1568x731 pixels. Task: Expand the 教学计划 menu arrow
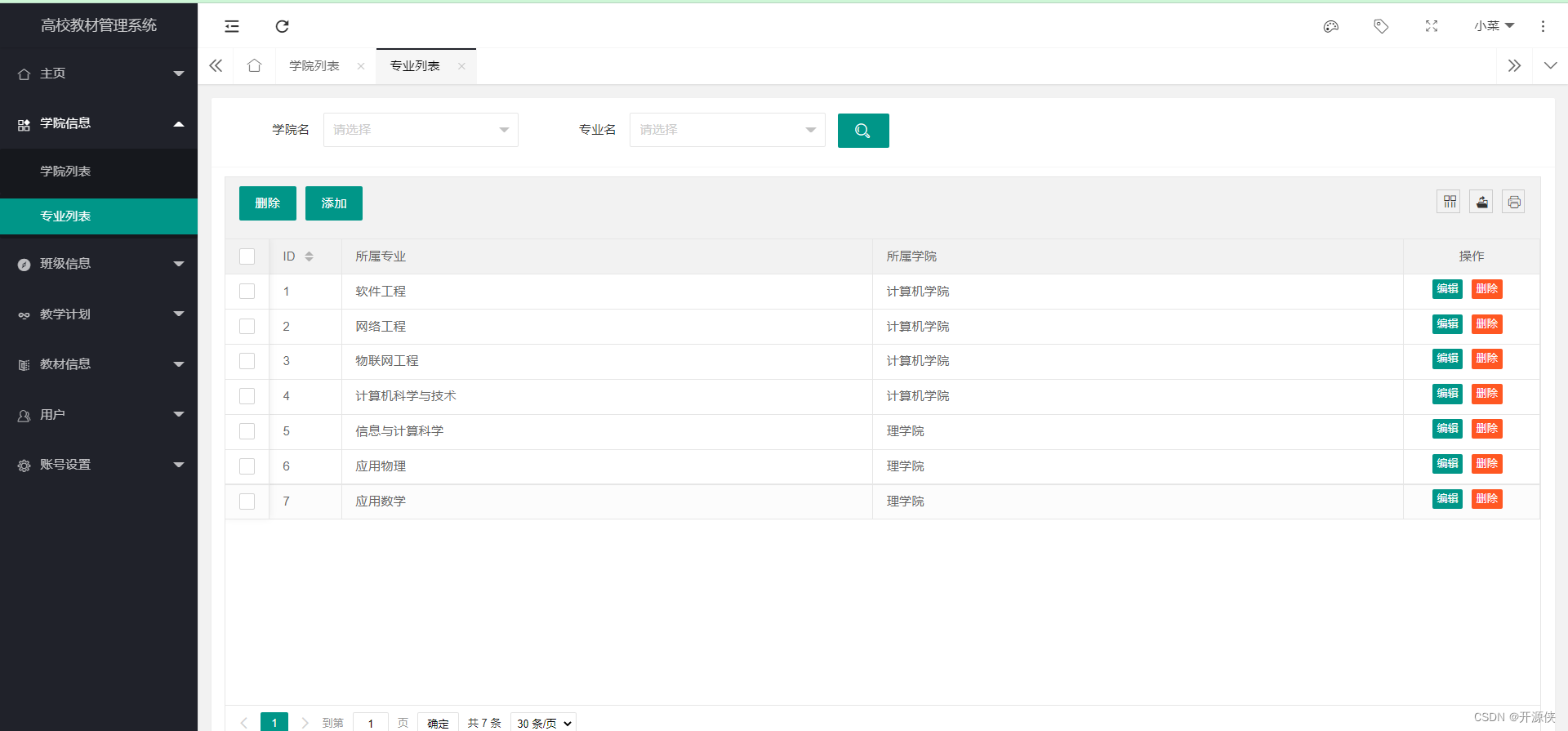[179, 314]
